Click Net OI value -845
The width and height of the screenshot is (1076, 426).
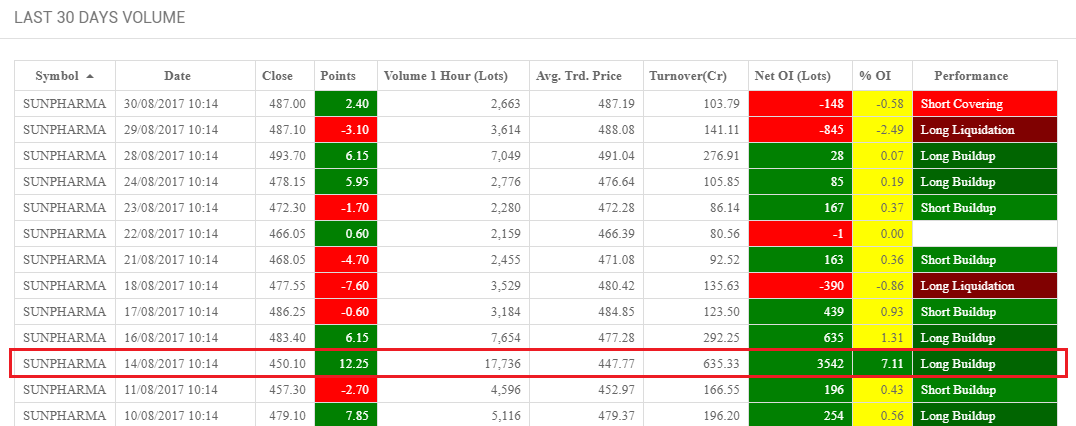point(831,130)
